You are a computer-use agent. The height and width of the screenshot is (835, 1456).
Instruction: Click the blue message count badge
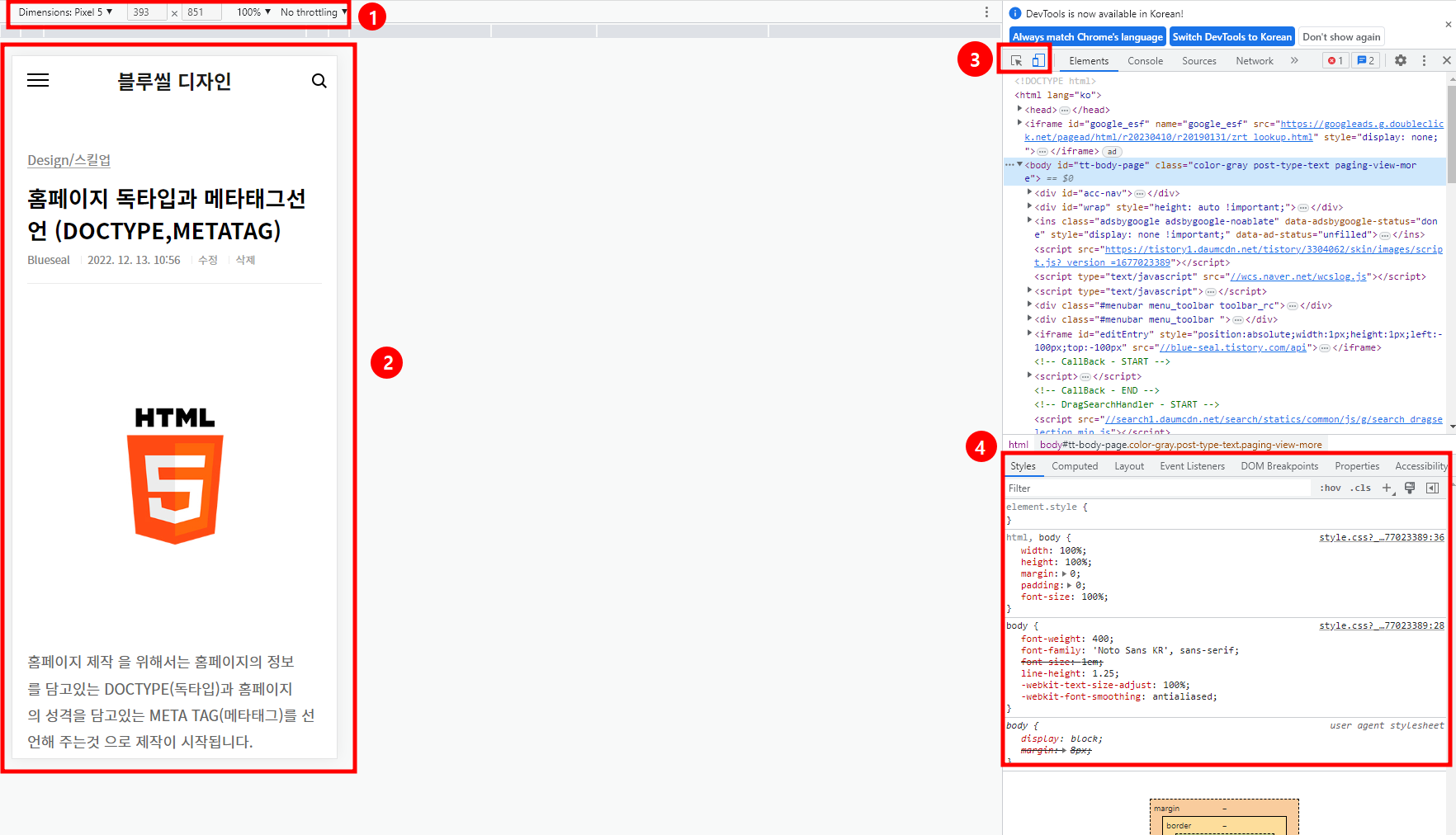tap(1366, 60)
